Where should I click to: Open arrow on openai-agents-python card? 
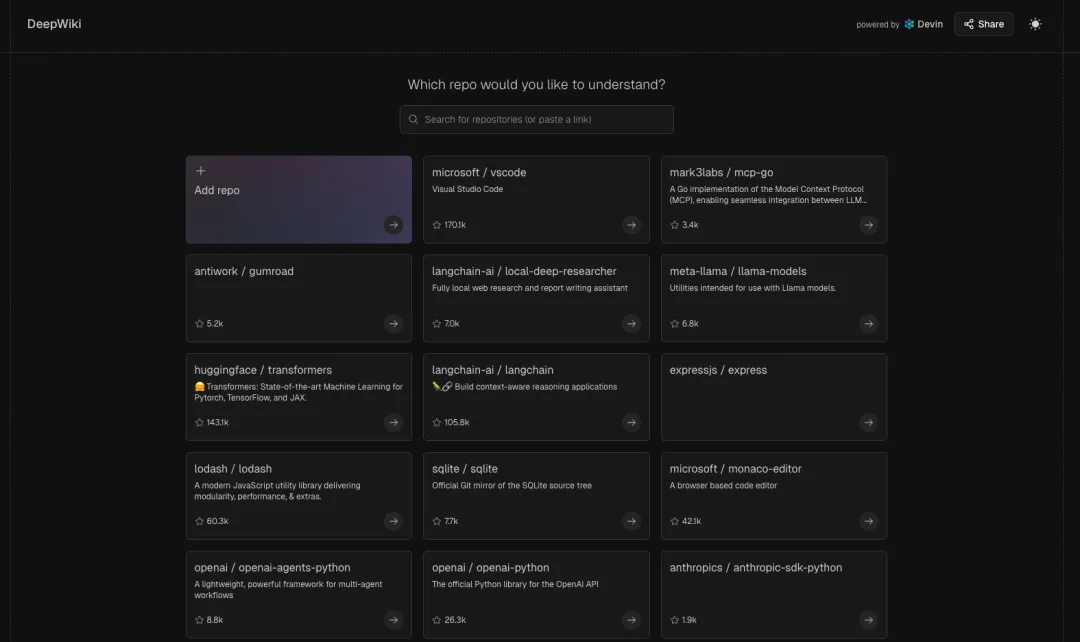[x=393, y=619]
